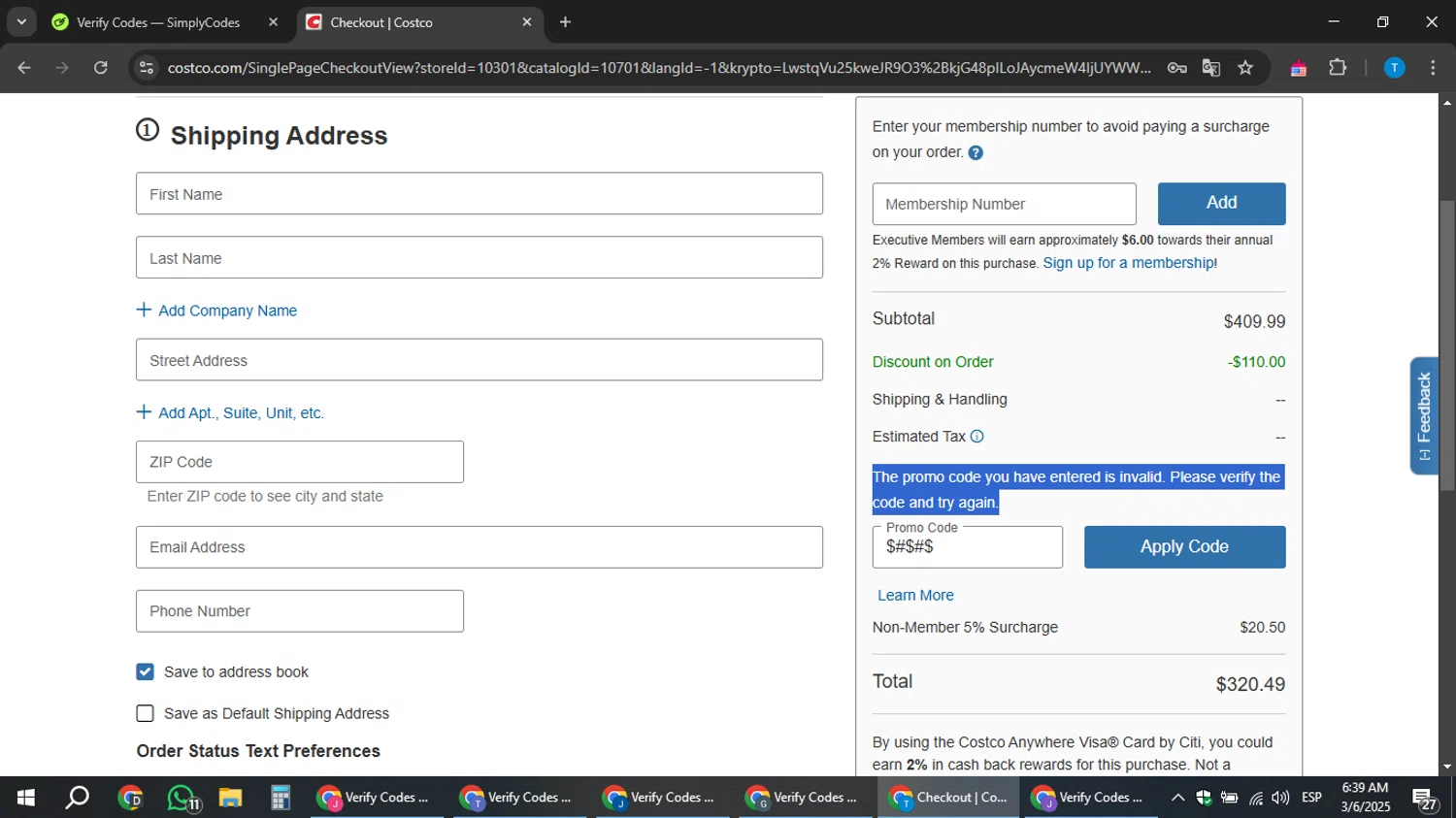The height and width of the screenshot is (818, 1456).
Task: Click the ZIP Code field
Action: 300,462
